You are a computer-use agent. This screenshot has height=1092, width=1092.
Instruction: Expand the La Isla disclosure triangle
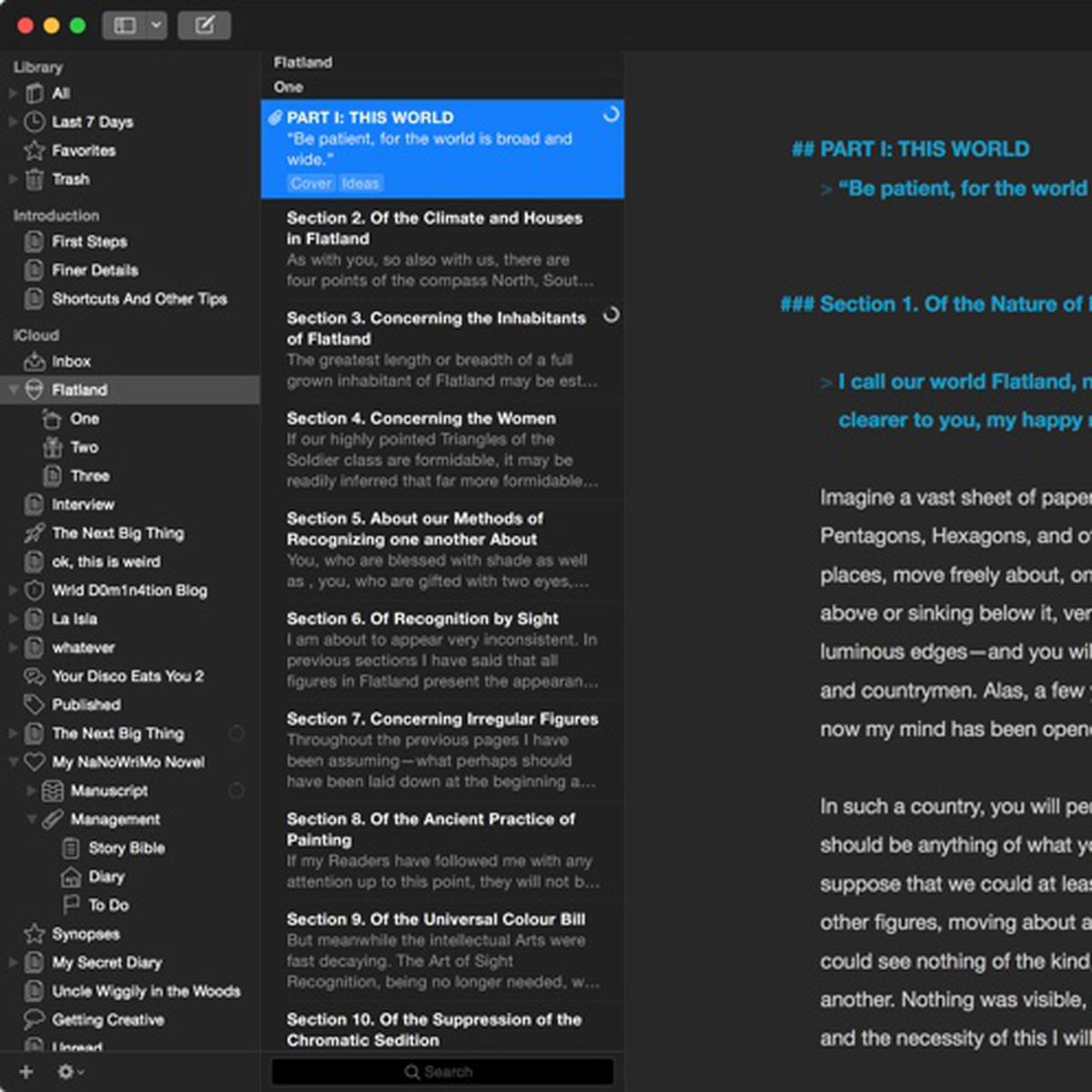(13, 619)
